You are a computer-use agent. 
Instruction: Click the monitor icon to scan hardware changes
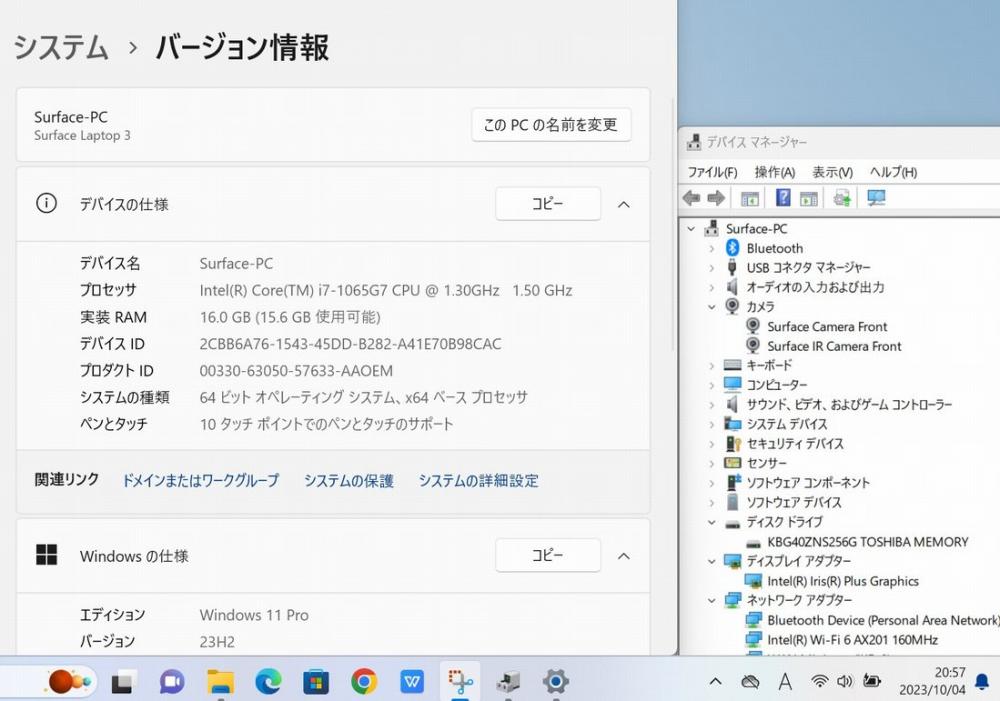click(x=876, y=198)
